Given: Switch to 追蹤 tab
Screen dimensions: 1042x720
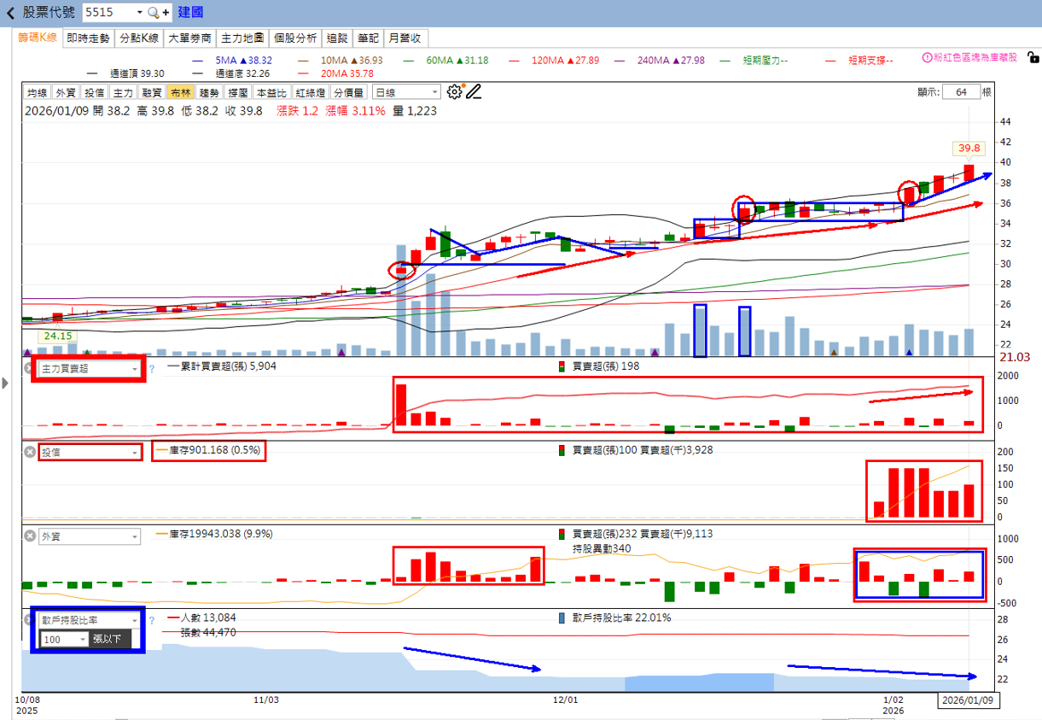Looking at the screenshot, I should point(337,38).
